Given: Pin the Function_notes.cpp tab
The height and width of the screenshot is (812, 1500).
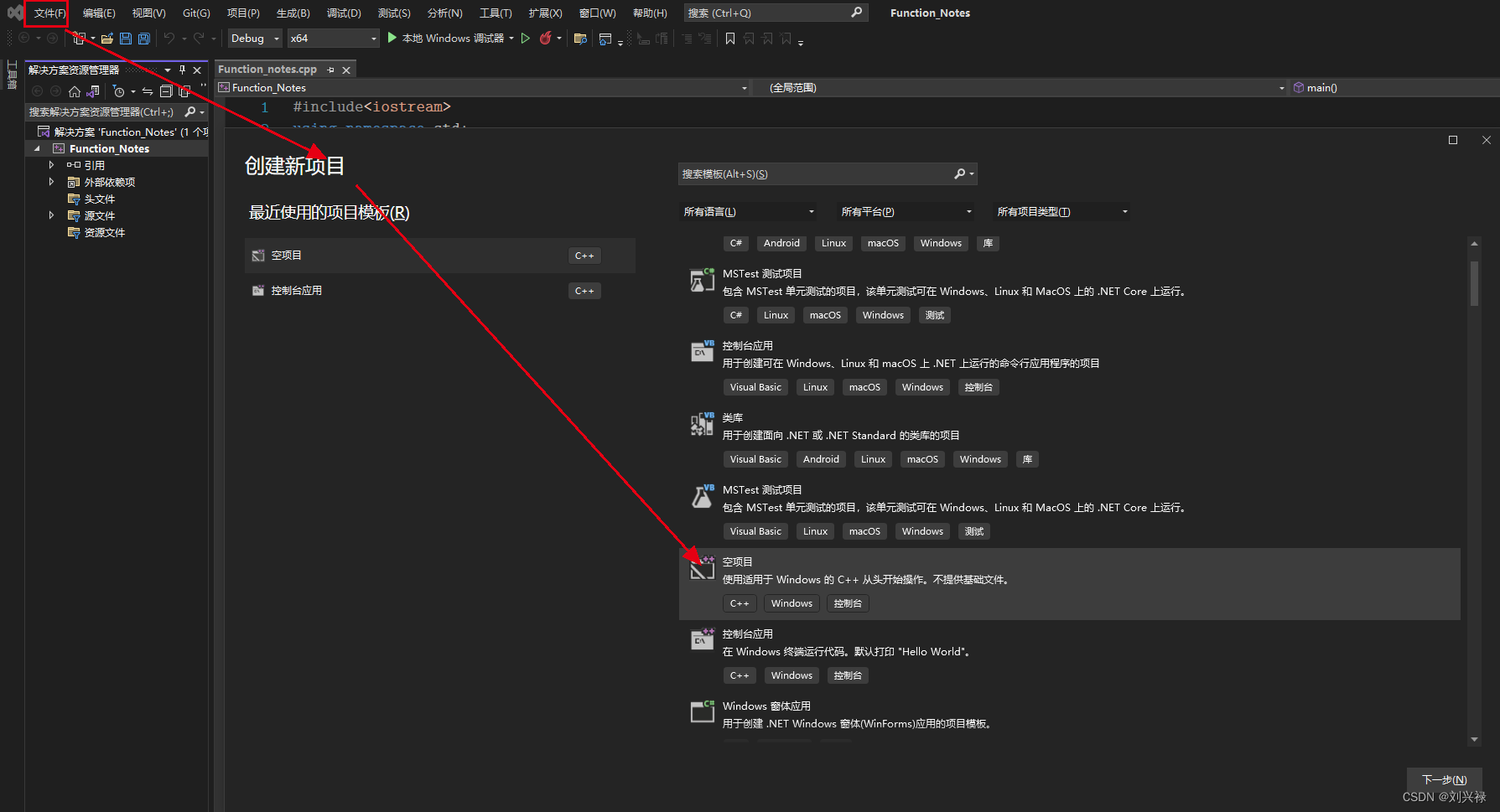Looking at the screenshot, I should 330,70.
